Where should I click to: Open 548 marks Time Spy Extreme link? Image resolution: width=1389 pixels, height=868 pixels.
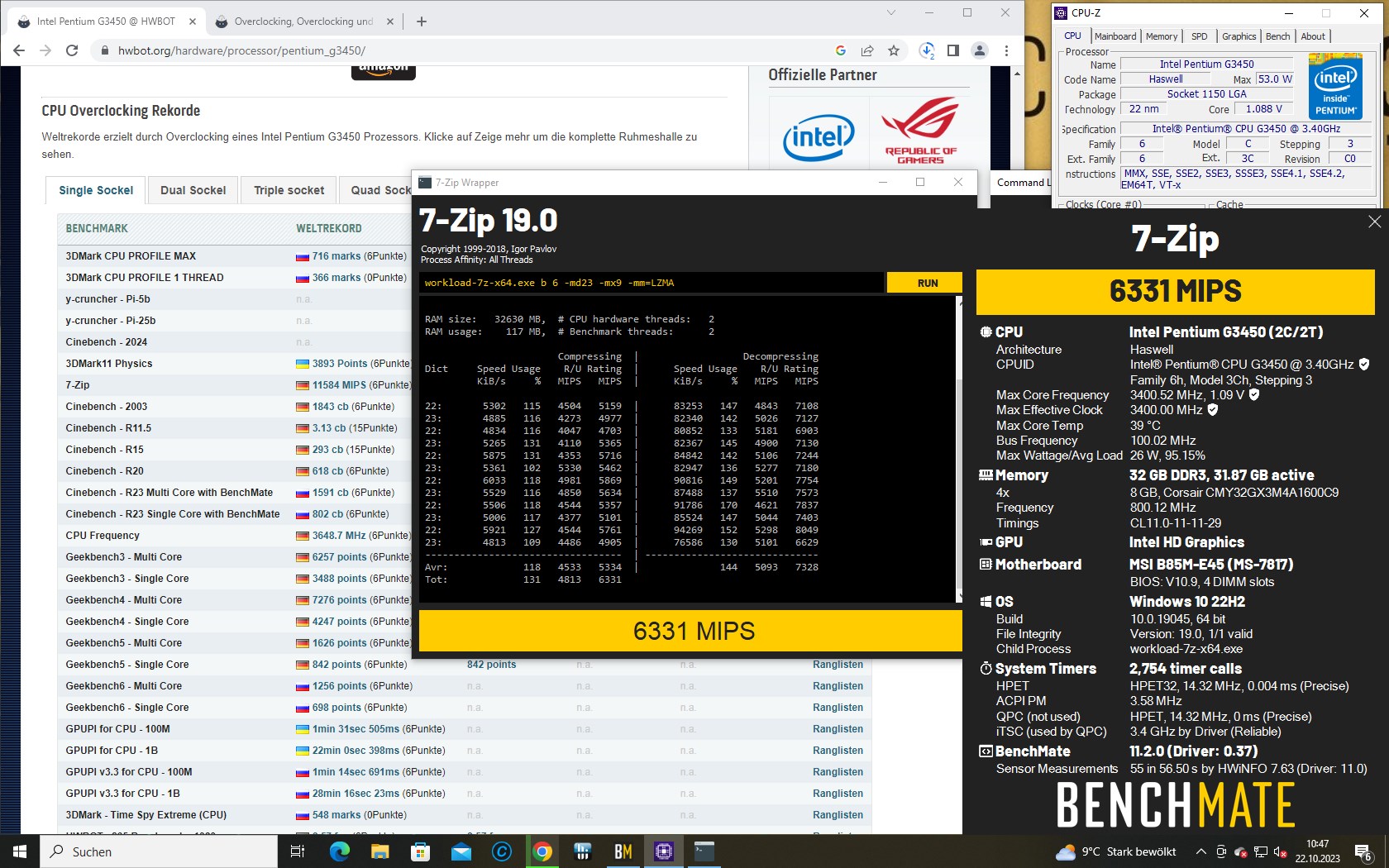(x=337, y=815)
